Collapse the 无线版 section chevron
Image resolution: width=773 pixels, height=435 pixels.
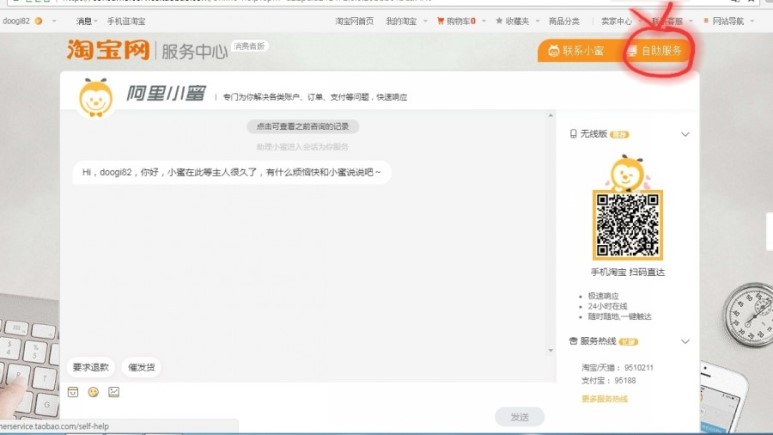(685, 134)
